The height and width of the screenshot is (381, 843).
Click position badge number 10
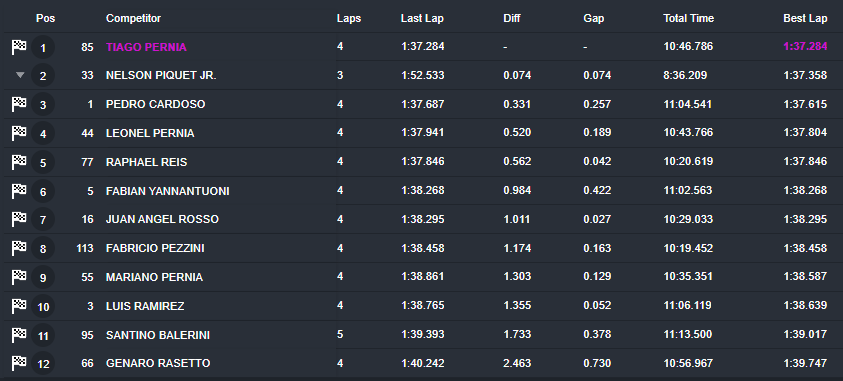coord(43,307)
